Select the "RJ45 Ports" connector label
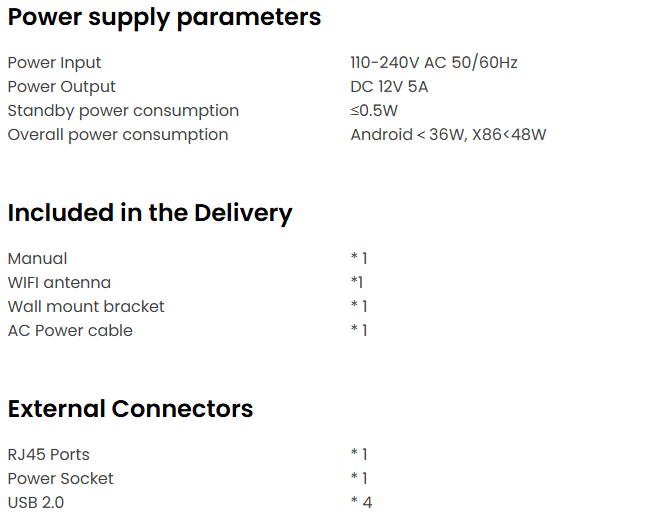The height and width of the screenshot is (522, 669). [49, 455]
